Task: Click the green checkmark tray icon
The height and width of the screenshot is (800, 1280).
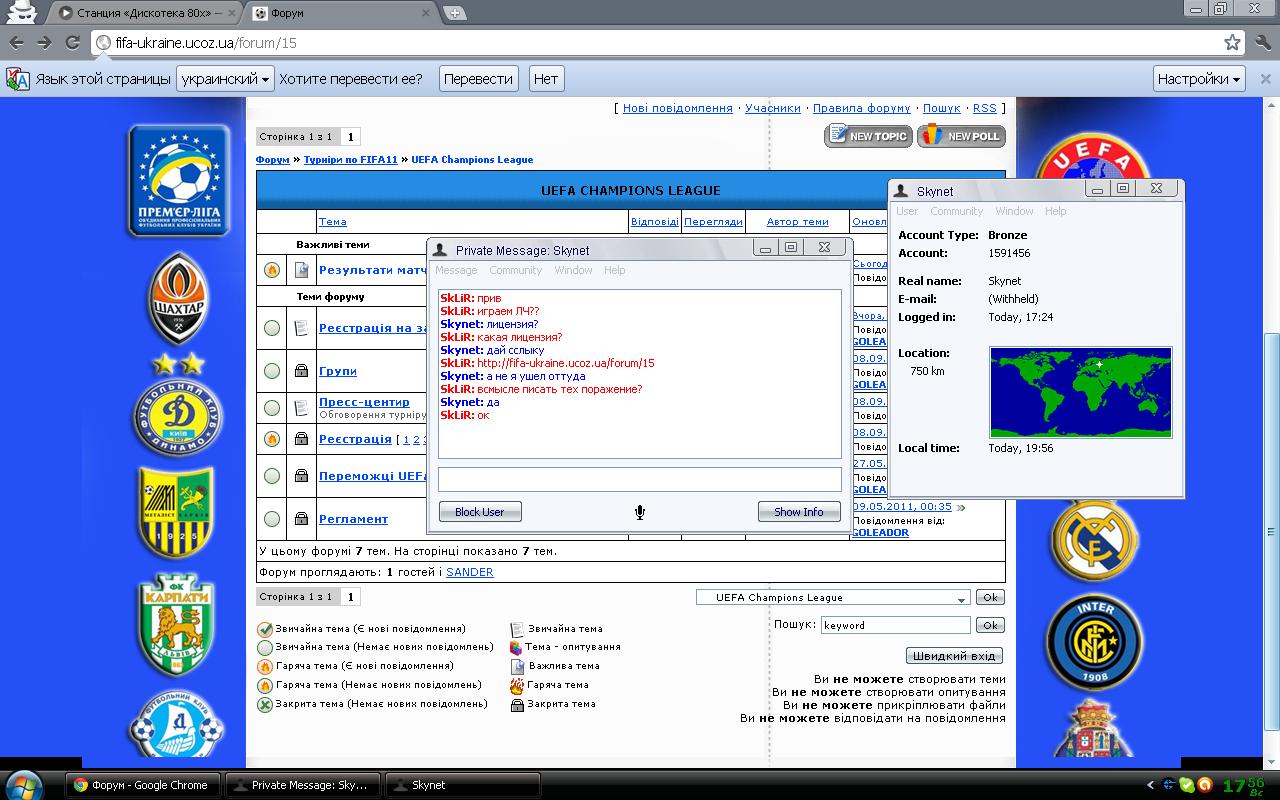Action: click(x=1187, y=785)
